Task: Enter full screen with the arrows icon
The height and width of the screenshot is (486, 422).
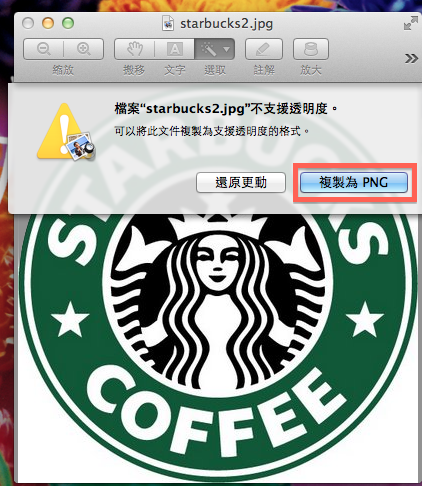Action: (411, 23)
